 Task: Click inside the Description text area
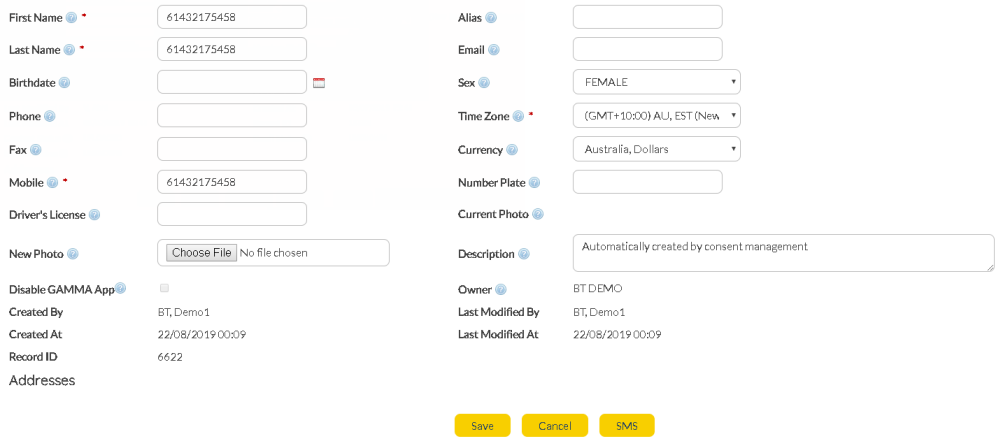(783, 253)
